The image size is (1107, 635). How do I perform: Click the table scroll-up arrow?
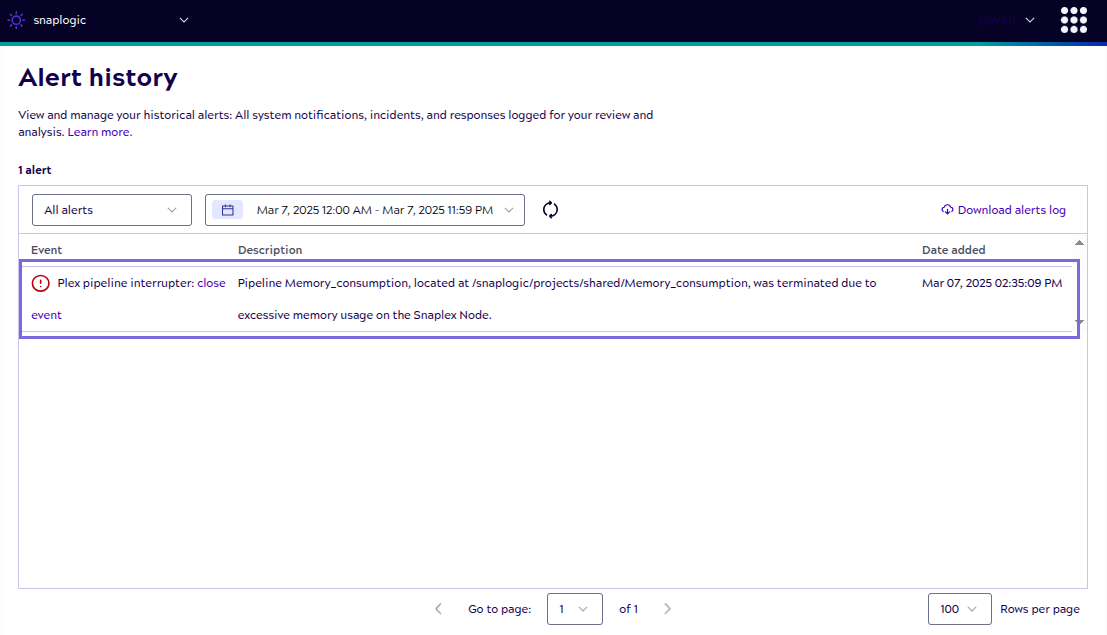pos(1079,243)
